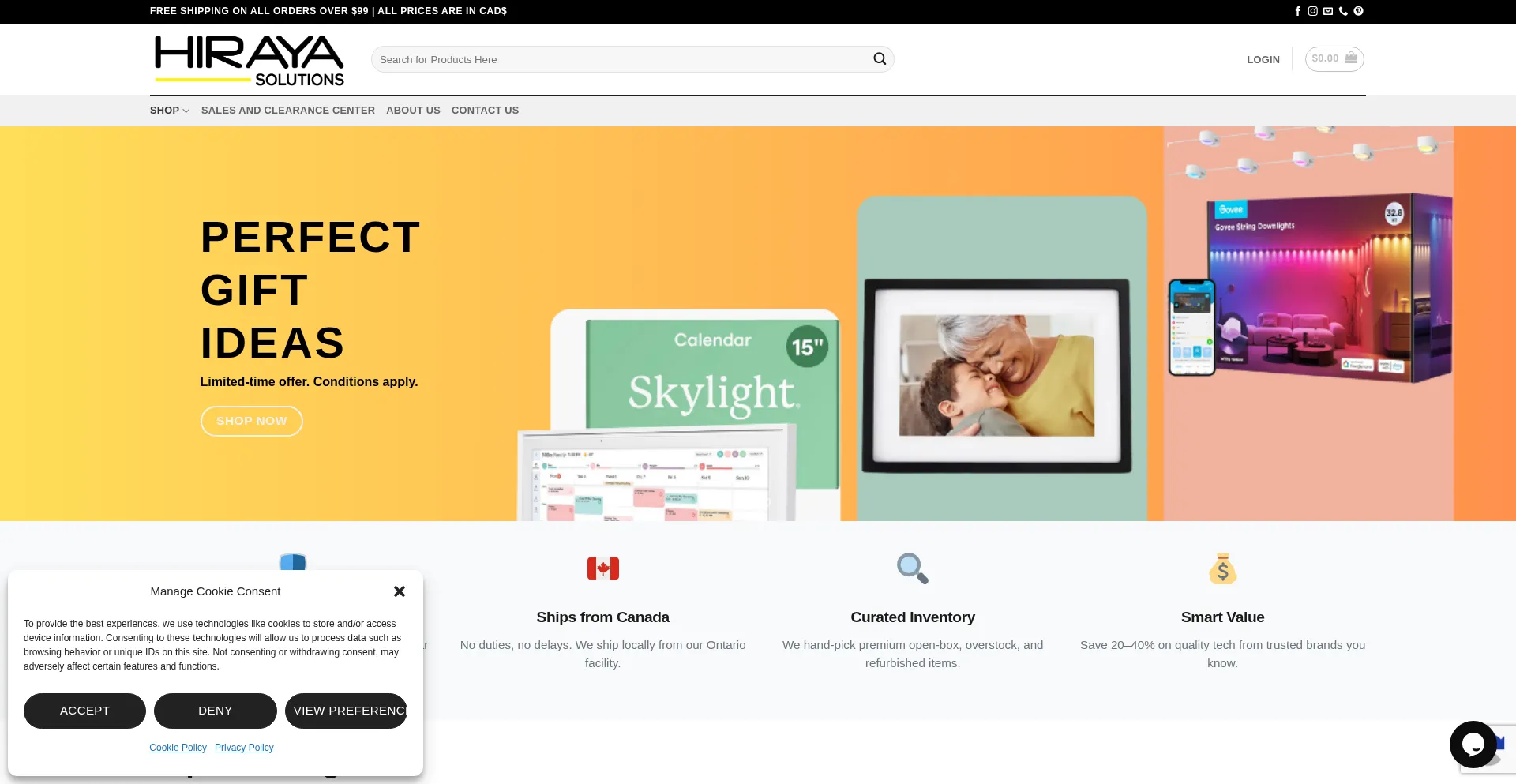Expand the SHOP dropdown menu

point(170,111)
